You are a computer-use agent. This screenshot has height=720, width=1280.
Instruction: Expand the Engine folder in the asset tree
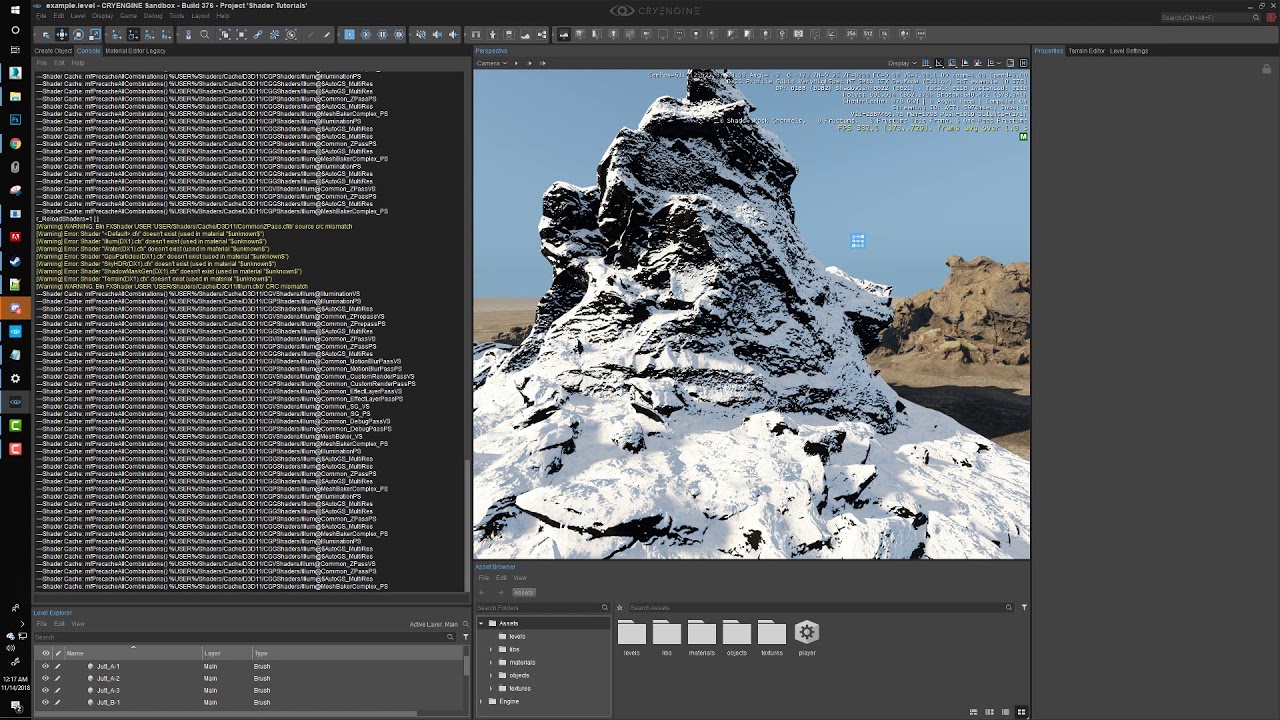point(481,701)
